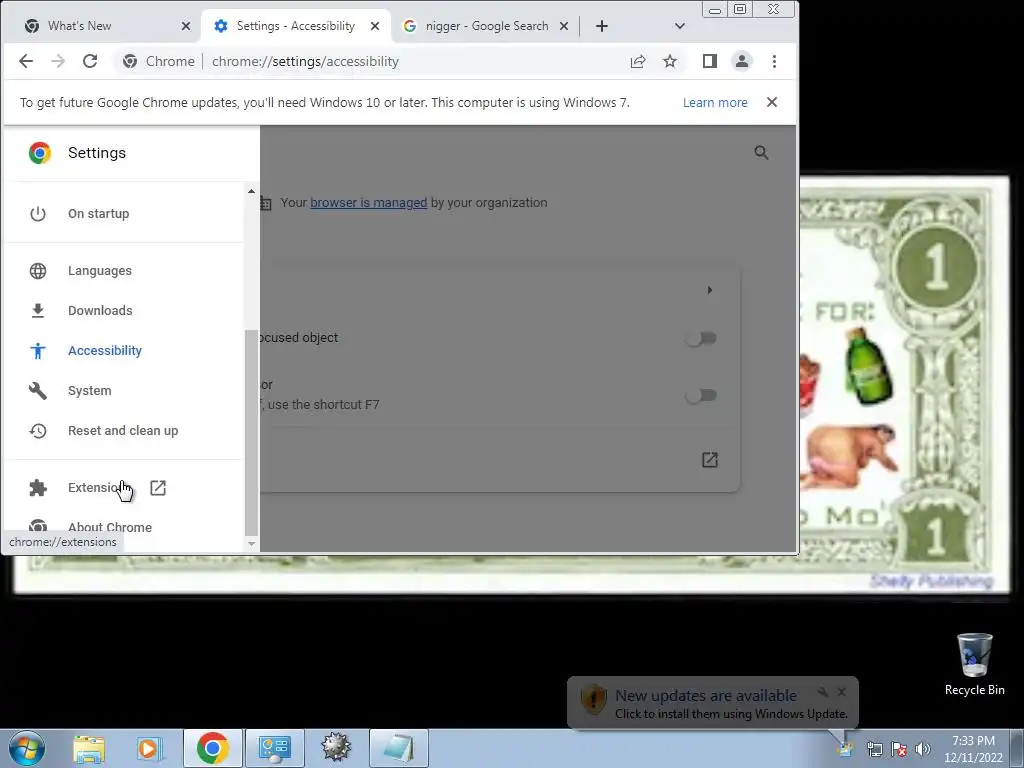Launch Windows Media Player from taskbar
Screen dimensions: 1024x768
(x=150, y=748)
